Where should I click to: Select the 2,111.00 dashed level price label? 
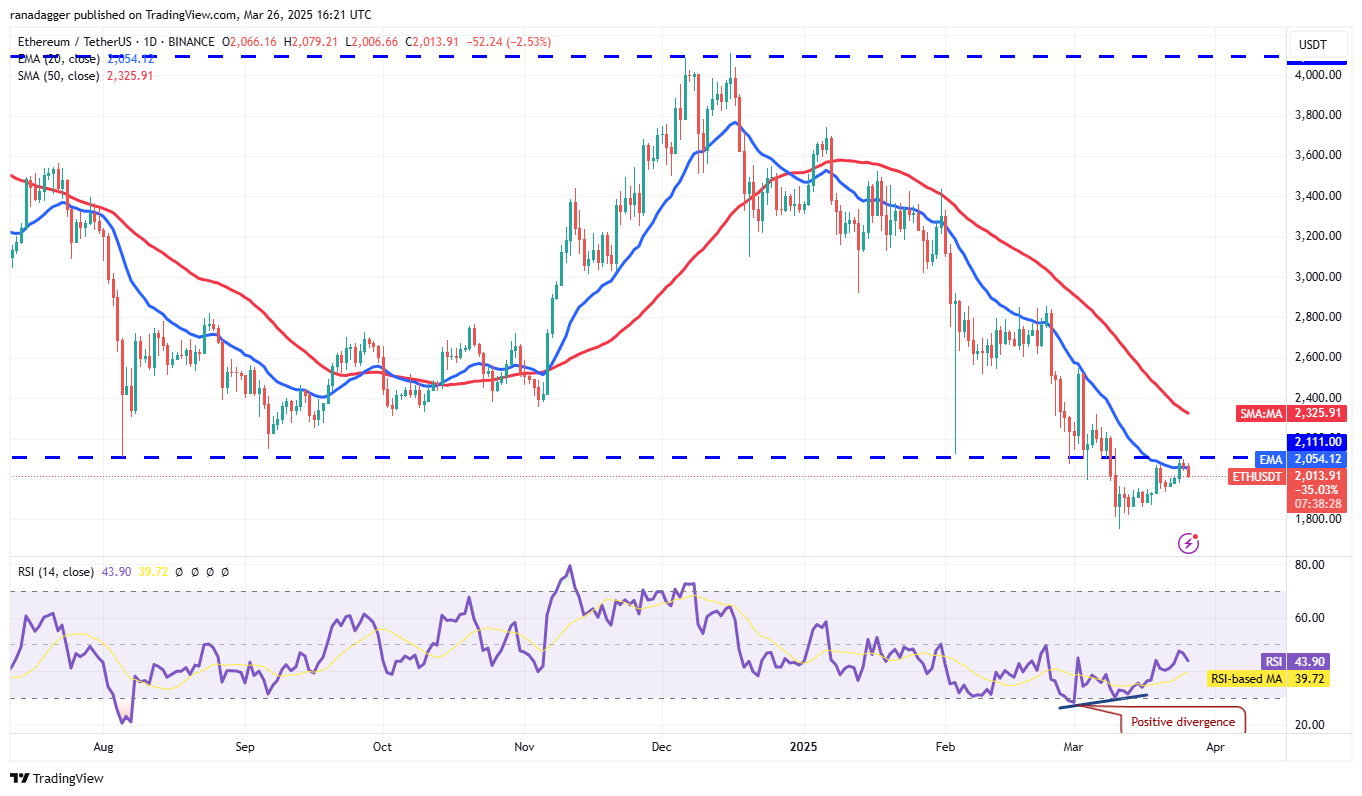[x=1317, y=441]
